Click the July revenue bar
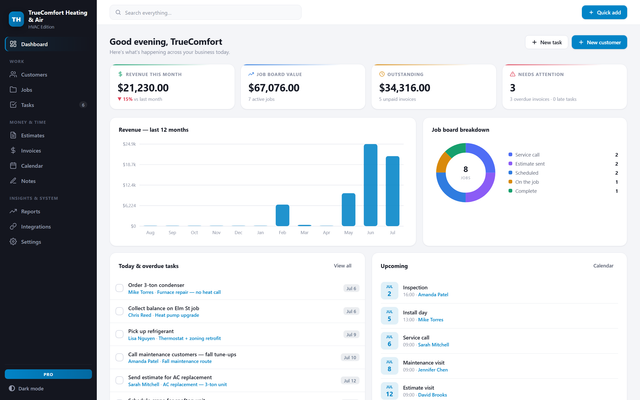This screenshot has height=400, width=640. 392,191
